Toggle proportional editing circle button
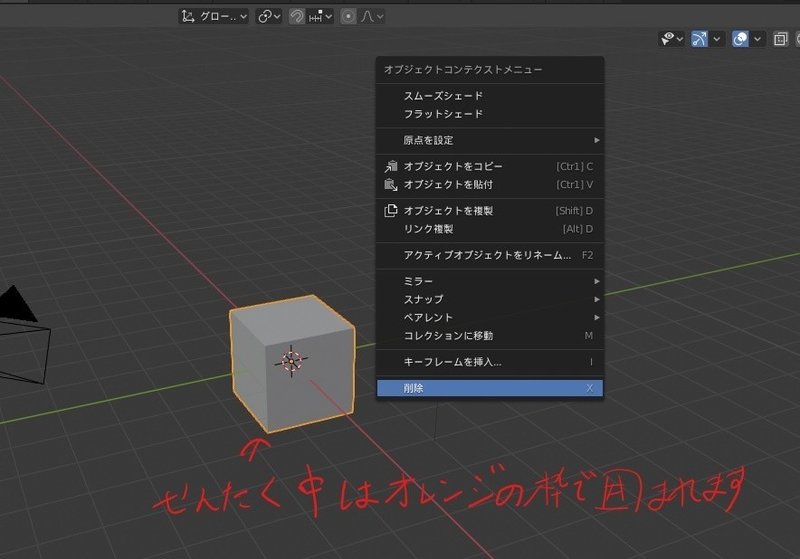 [x=348, y=16]
